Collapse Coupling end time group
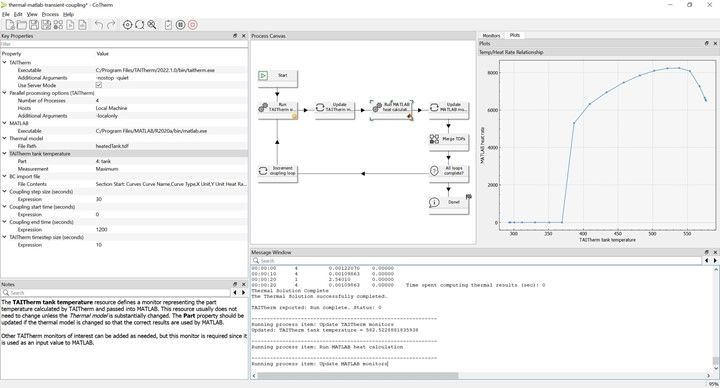The image size is (720, 388). [x=5, y=222]
